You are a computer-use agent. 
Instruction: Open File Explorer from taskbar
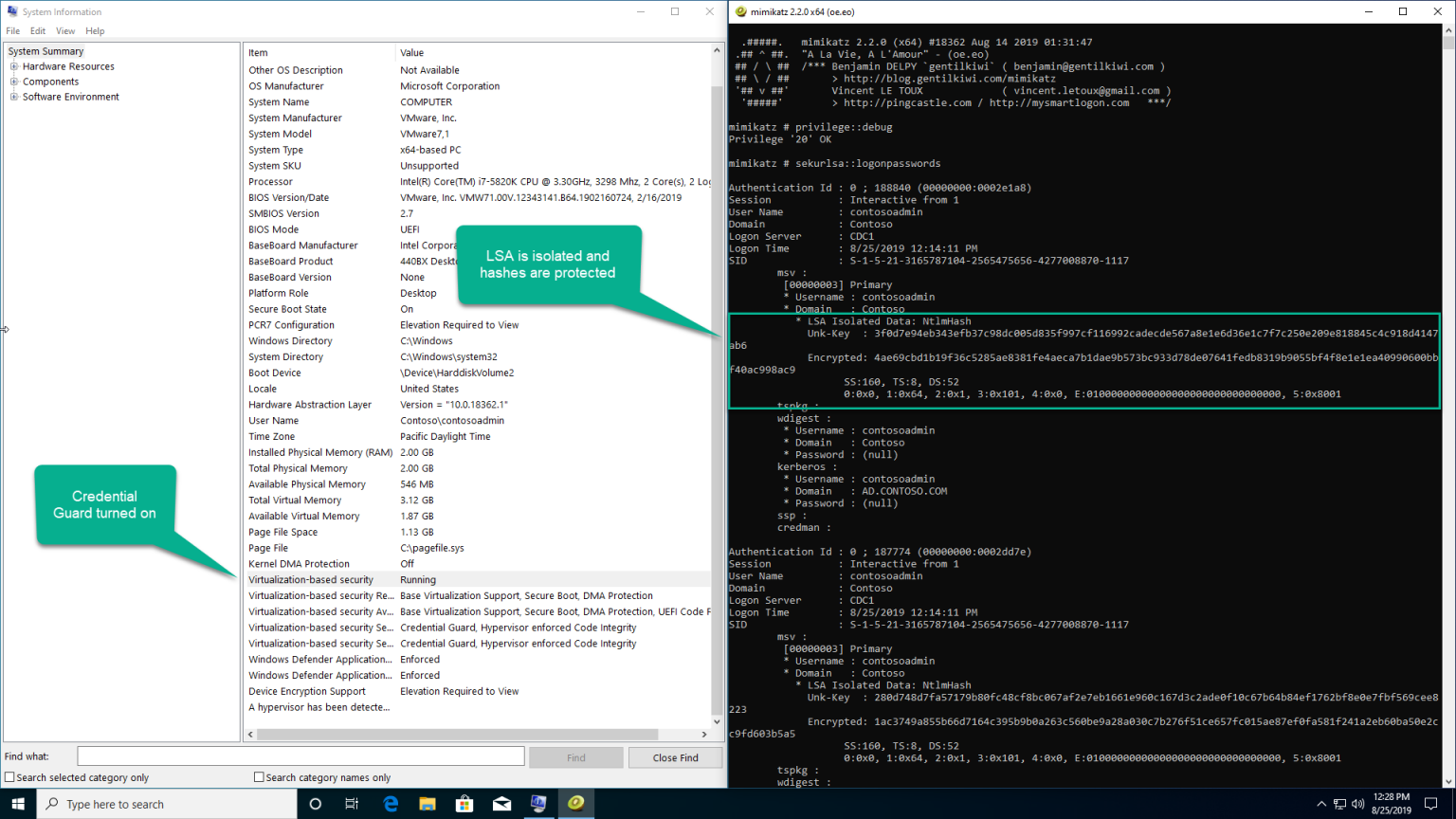point(428,804)
